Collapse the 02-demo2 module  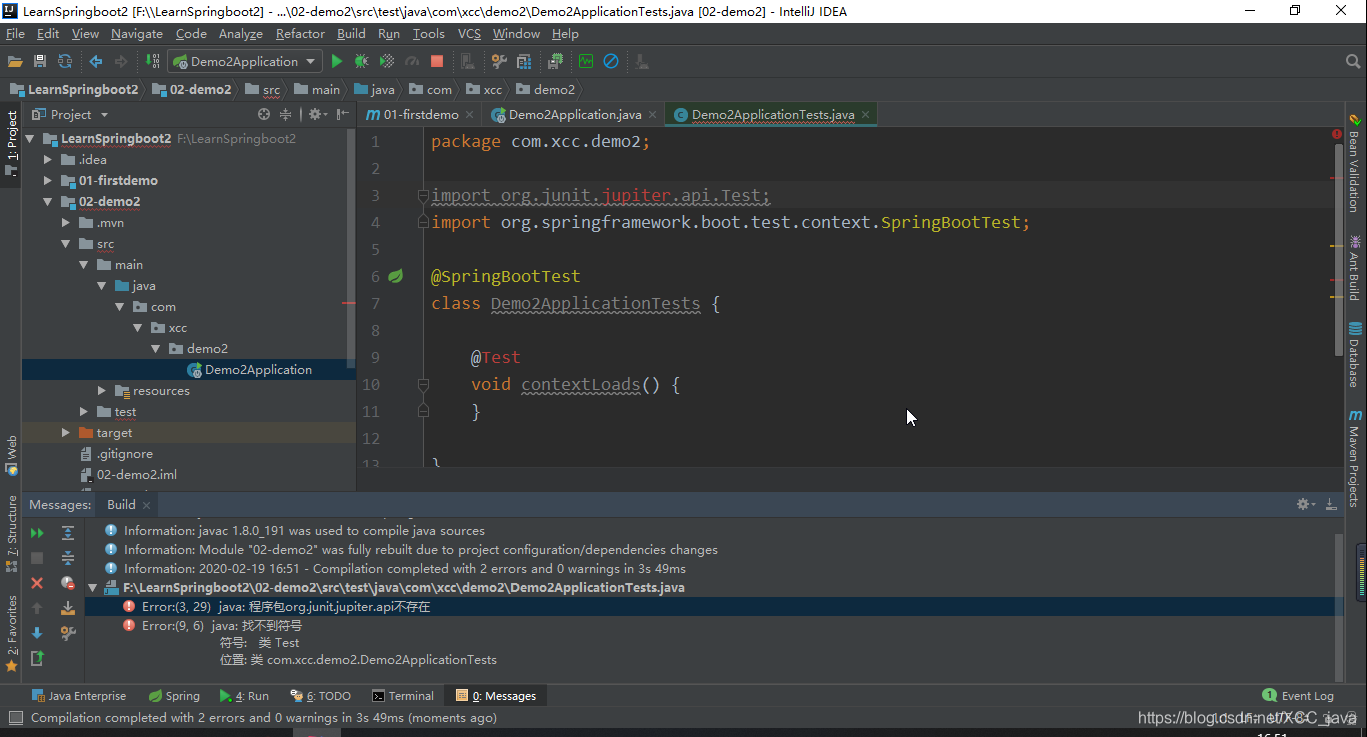(x=47, y=202)
